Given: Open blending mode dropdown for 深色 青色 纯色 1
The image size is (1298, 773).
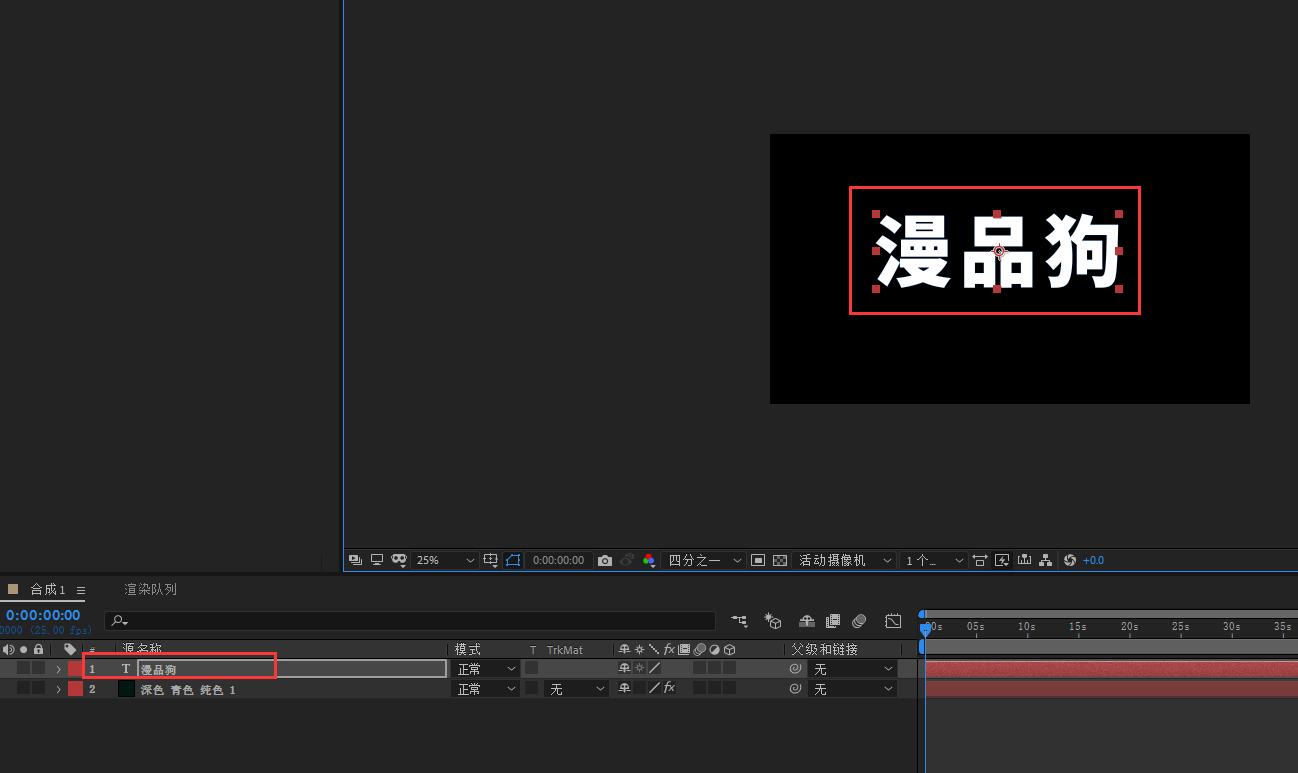Looking at the screenshot, I should (487, 689).
